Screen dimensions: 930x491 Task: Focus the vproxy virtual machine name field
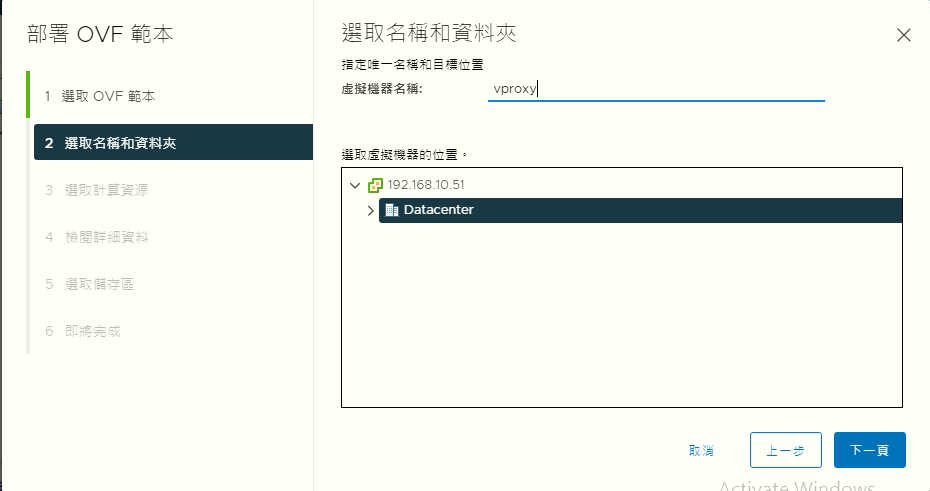point(655,88)
